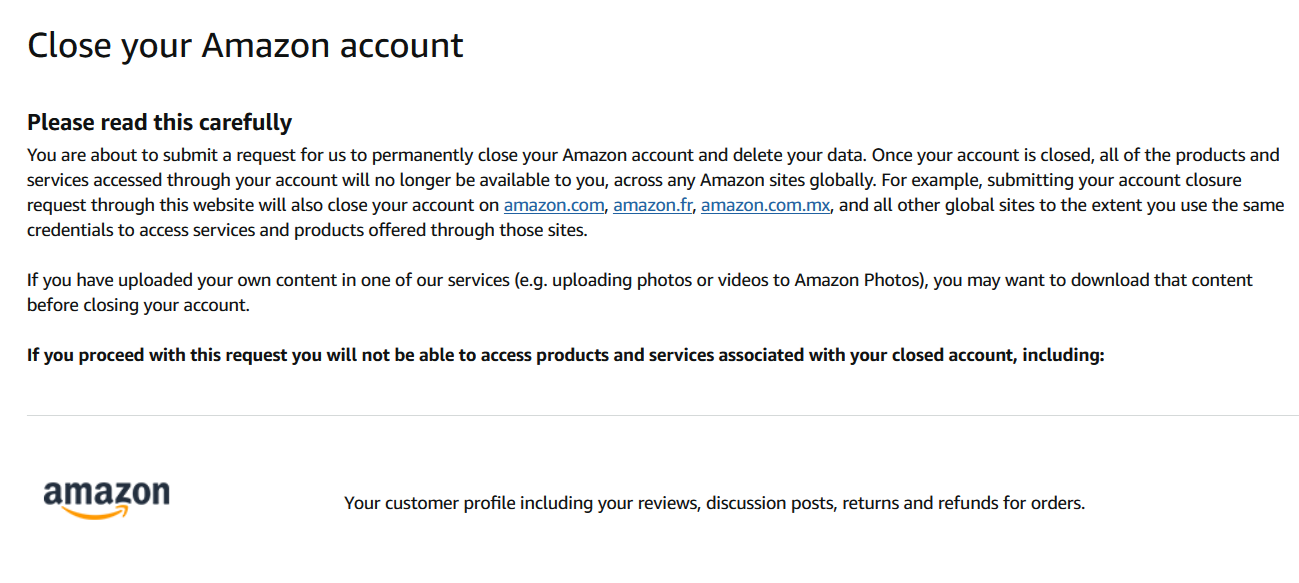Click the orange smile arrow under Amazon logo
This screenshot has height=583, width=1299.
click(x=106, y=513)
